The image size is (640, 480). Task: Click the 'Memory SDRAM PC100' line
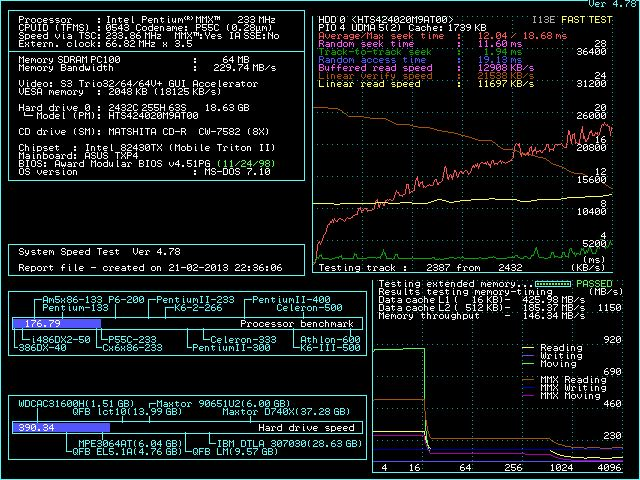(x=133, y=60)
